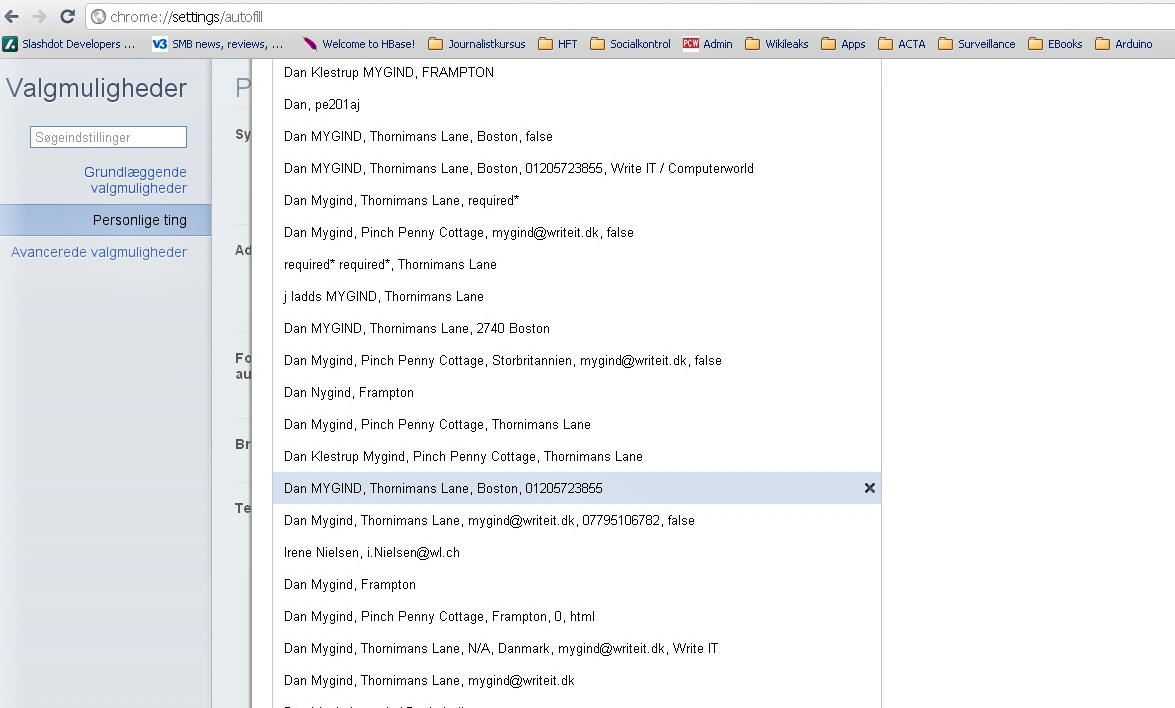Screen dimensions: 1175x708
Task: Open the Welcome to HBase! bookmark
Action: (x=359, y=44)
